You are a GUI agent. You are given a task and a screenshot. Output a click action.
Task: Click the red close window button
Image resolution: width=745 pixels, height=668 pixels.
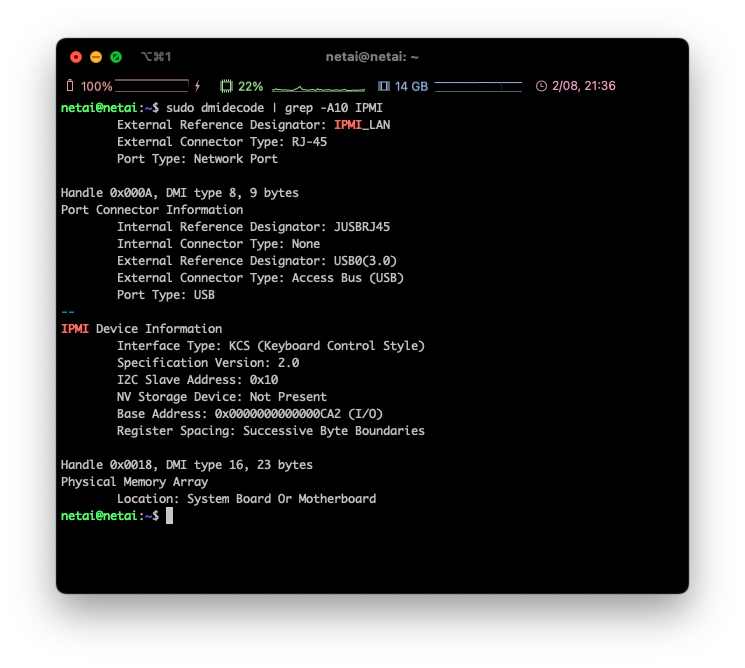[x=76, y=57]
